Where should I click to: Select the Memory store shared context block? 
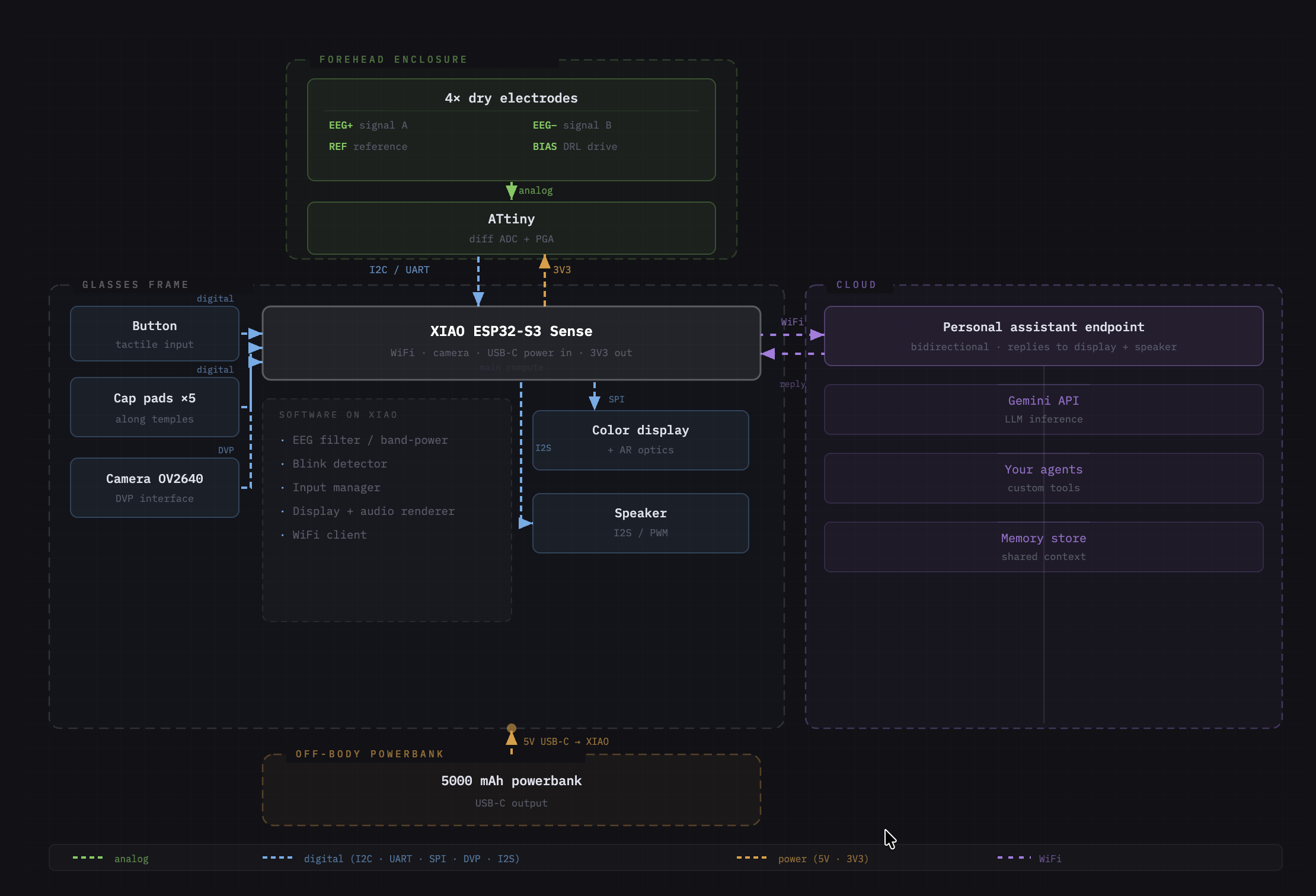click(x=1043, y=546)
